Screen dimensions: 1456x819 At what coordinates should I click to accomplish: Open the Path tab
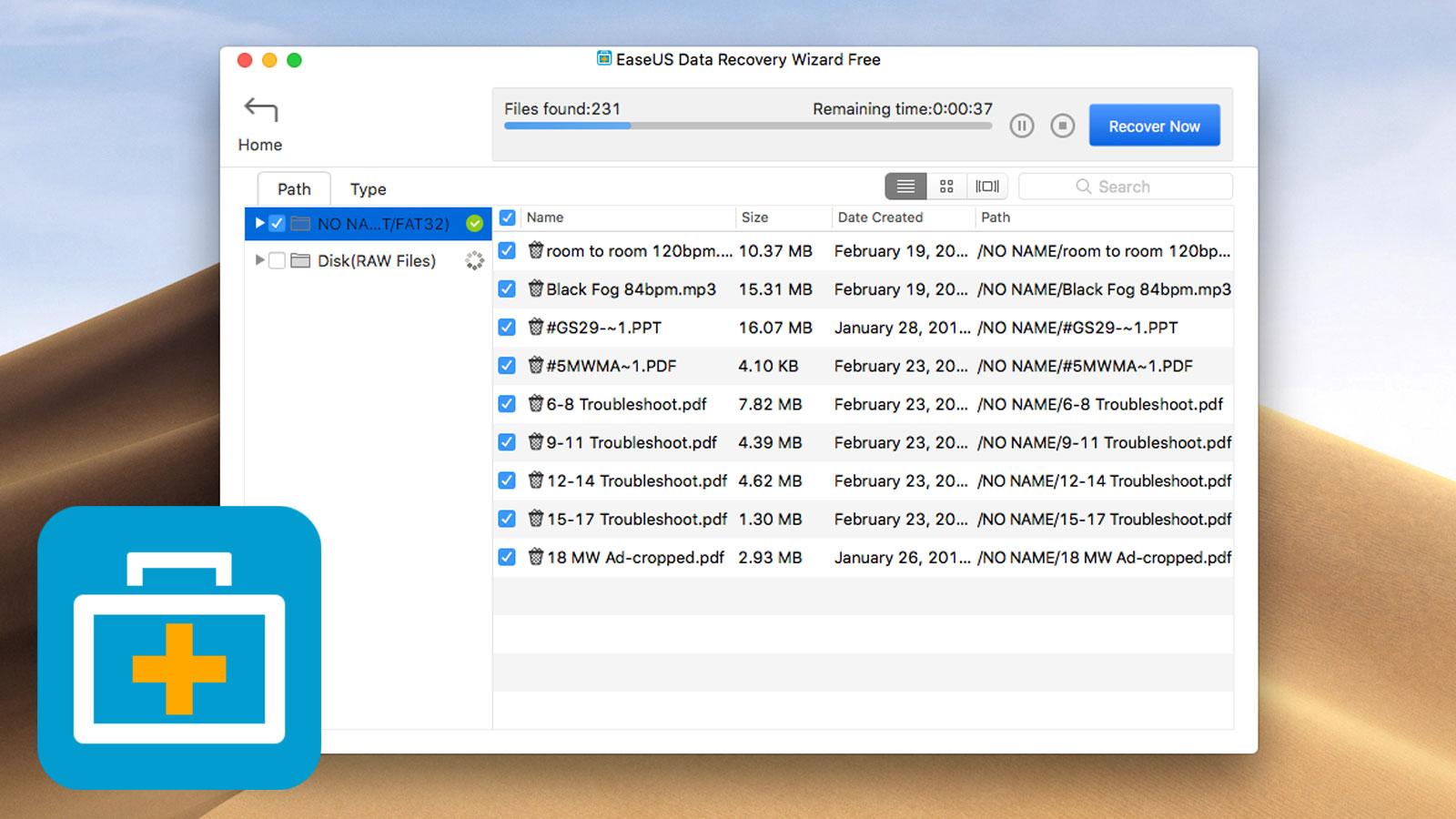pyautogui.click(x=294, y=188)
